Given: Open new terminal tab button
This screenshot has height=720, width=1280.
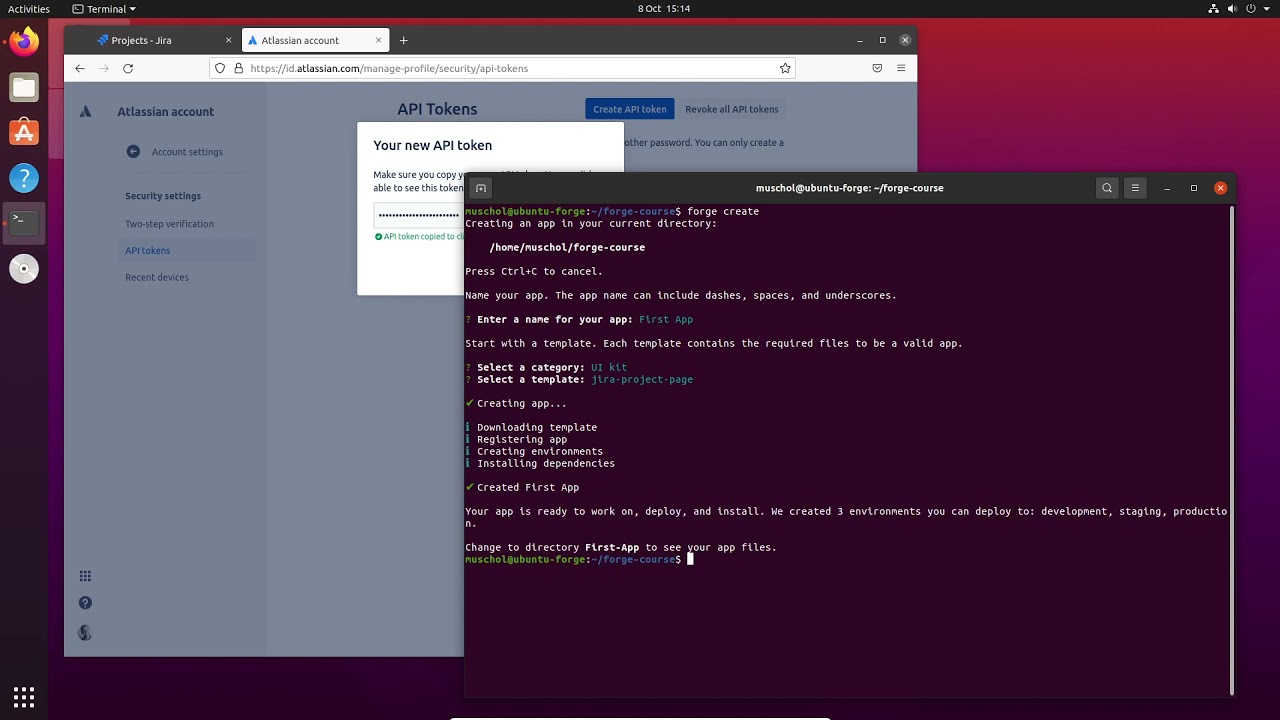Looking at the screenshot, I should (x=481, y=188).
